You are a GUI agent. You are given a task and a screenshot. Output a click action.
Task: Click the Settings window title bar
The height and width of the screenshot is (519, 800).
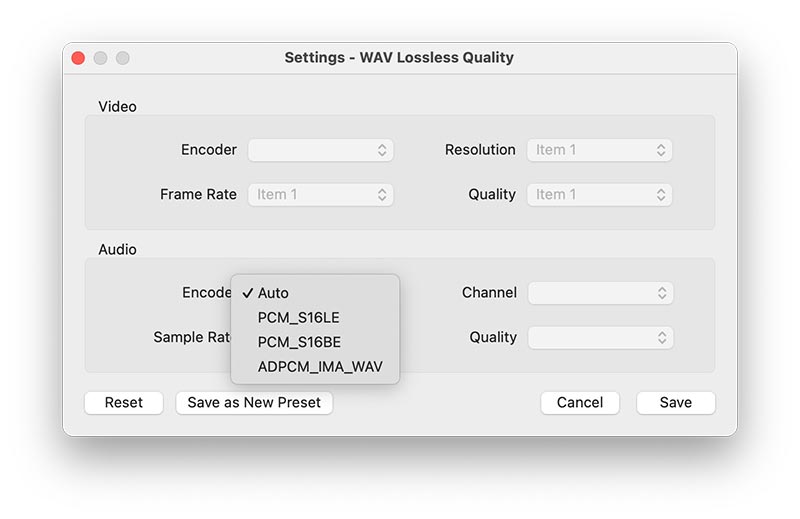400,58
